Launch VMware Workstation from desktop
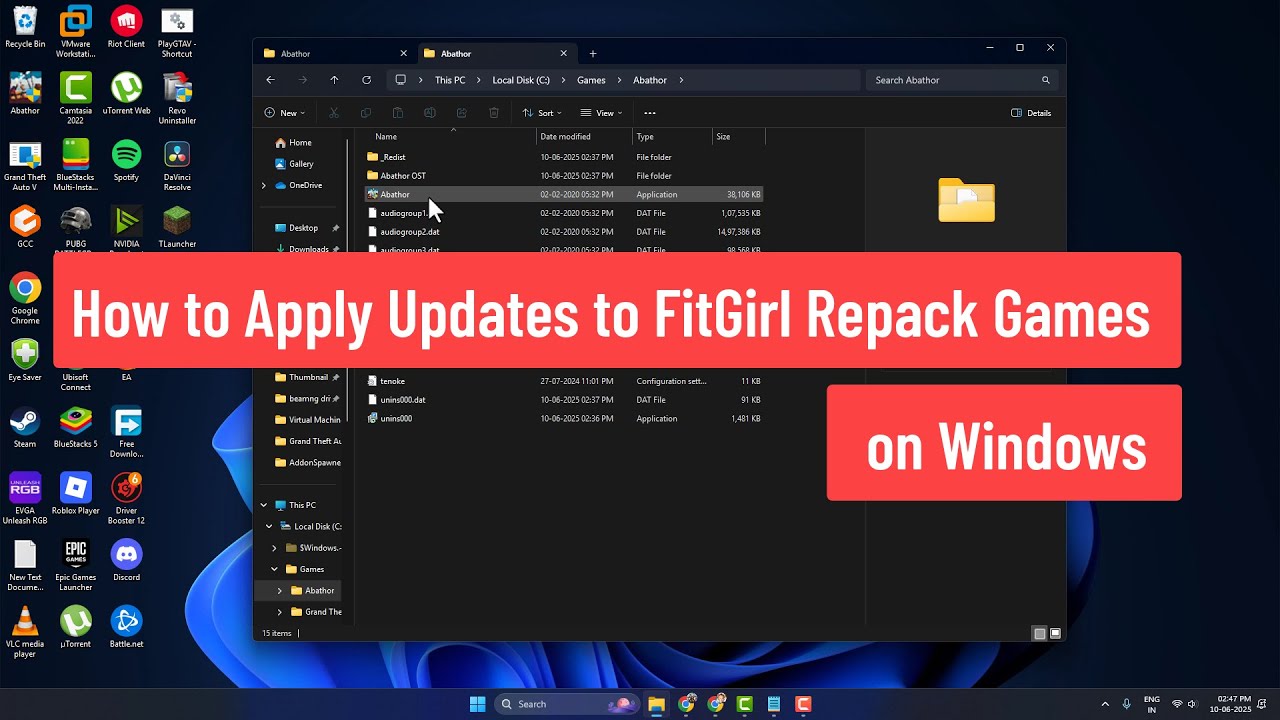This screenshot has height=720, width=1280. [x=75, y=32]
